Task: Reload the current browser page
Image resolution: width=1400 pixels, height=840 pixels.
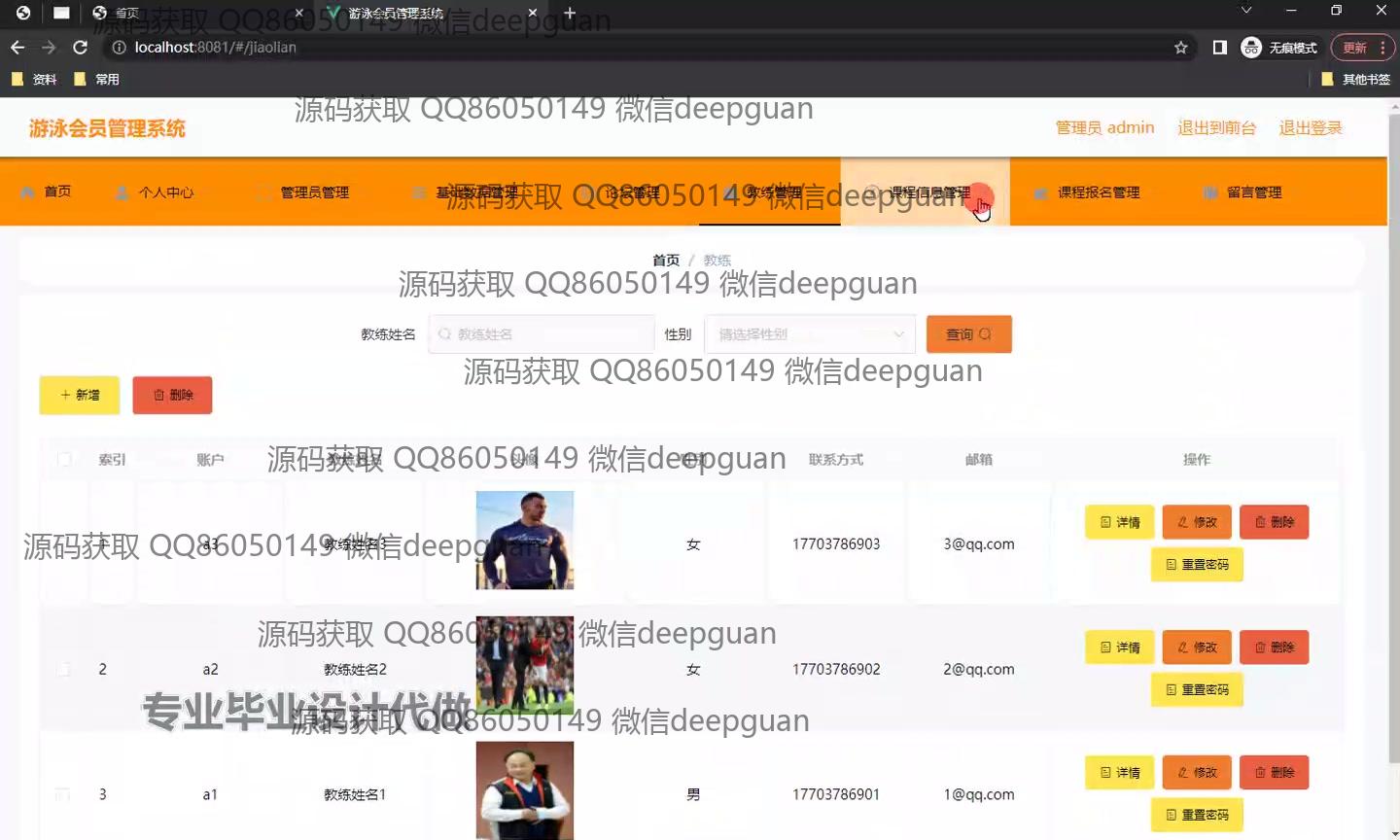Action: [81, 48]
